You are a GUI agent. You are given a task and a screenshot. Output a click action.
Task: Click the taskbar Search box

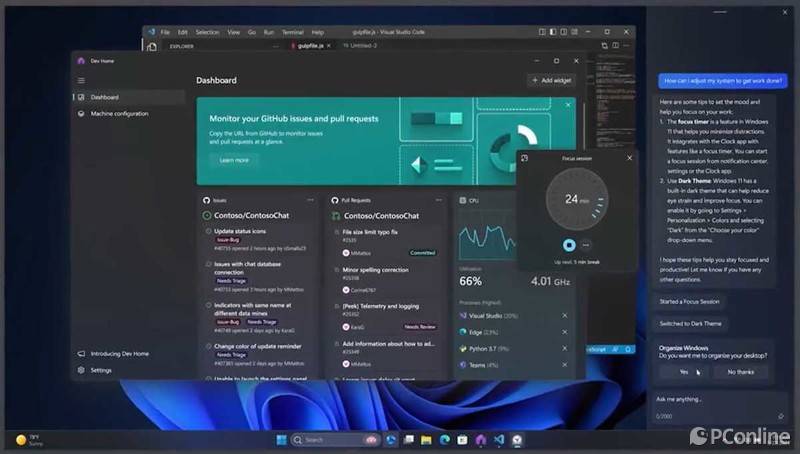[335, 440]
